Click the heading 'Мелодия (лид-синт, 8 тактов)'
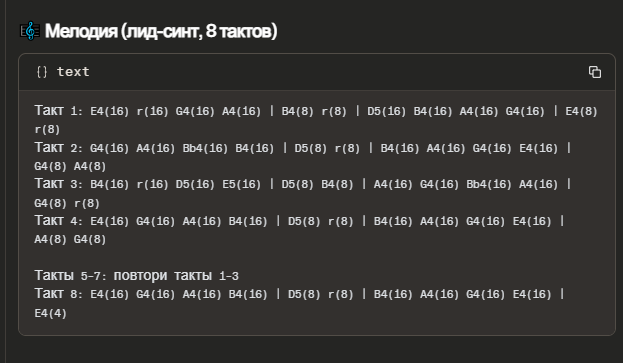623x363 pixels. 161,31
